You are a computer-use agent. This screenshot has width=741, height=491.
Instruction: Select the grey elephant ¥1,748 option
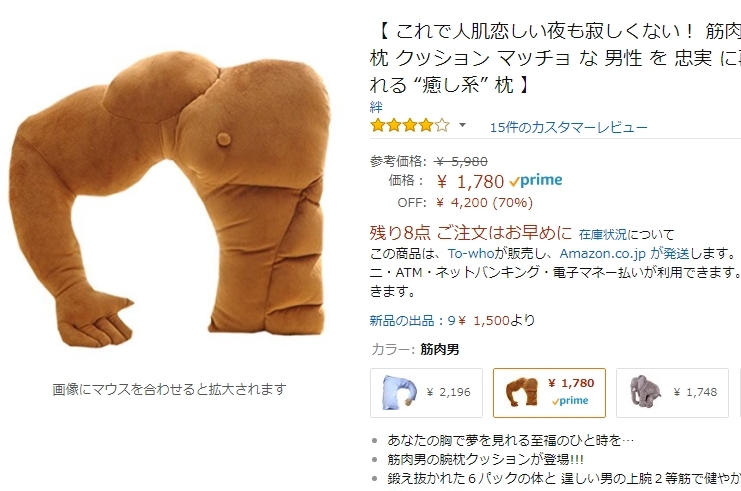(672, 393)
